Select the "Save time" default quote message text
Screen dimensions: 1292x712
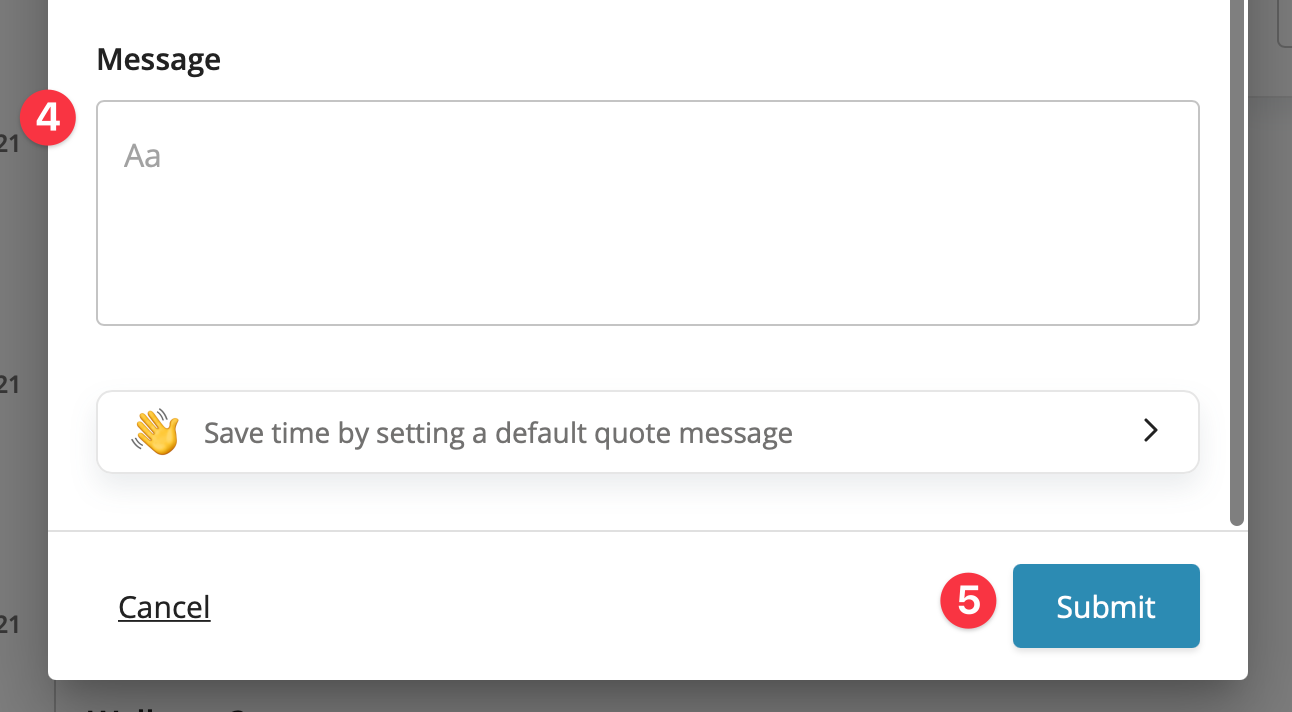tap(498, 433)
